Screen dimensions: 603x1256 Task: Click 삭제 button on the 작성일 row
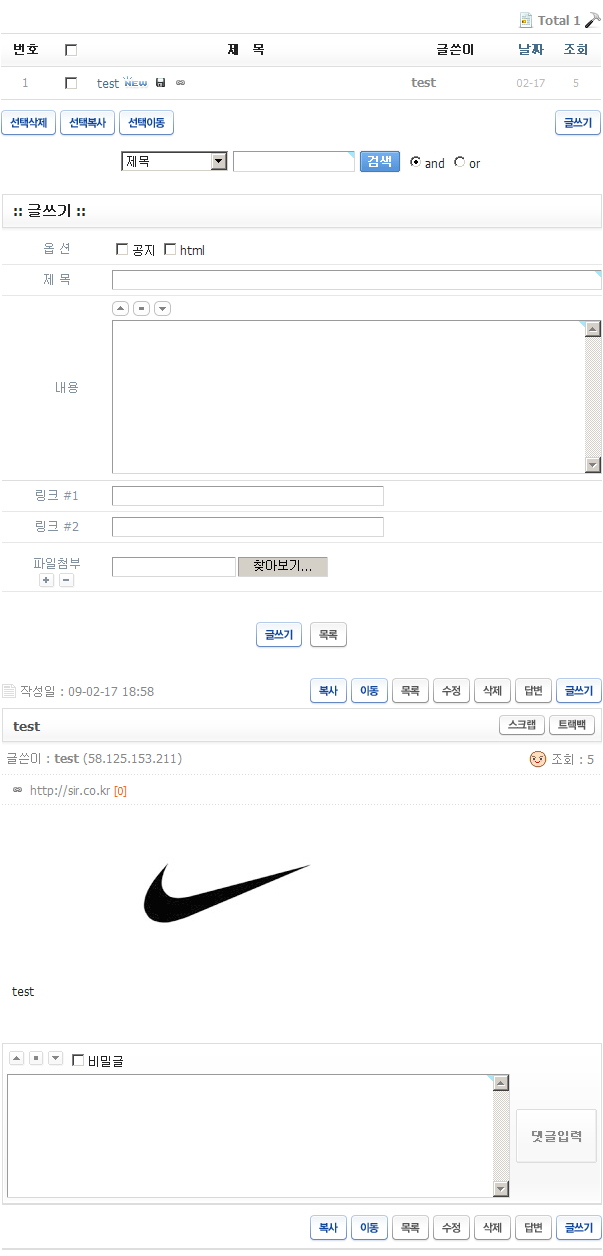pyautogui.click(x=492, y=690)
